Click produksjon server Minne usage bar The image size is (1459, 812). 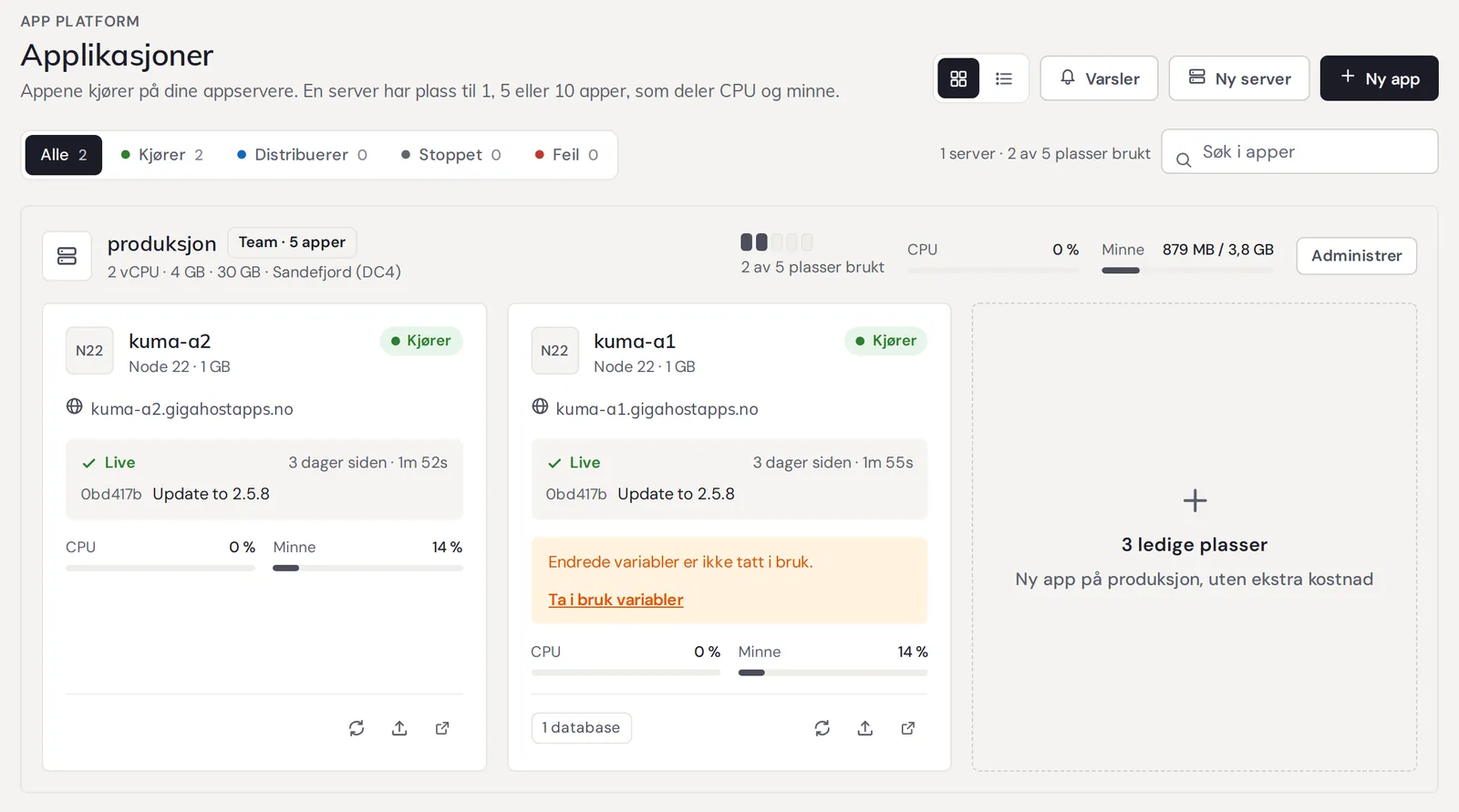point(1187,271)
